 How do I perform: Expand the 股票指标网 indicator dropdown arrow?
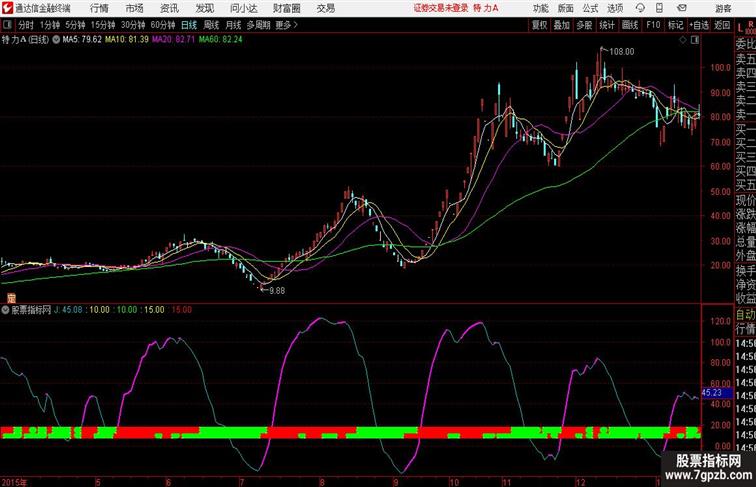[5, 310]
